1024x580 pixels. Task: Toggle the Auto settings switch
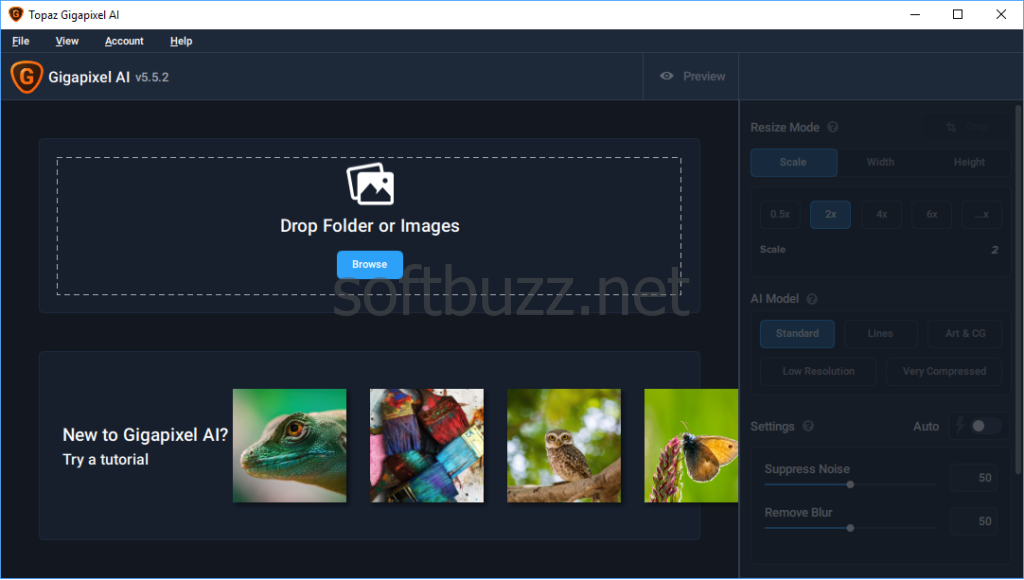(984, 427)
